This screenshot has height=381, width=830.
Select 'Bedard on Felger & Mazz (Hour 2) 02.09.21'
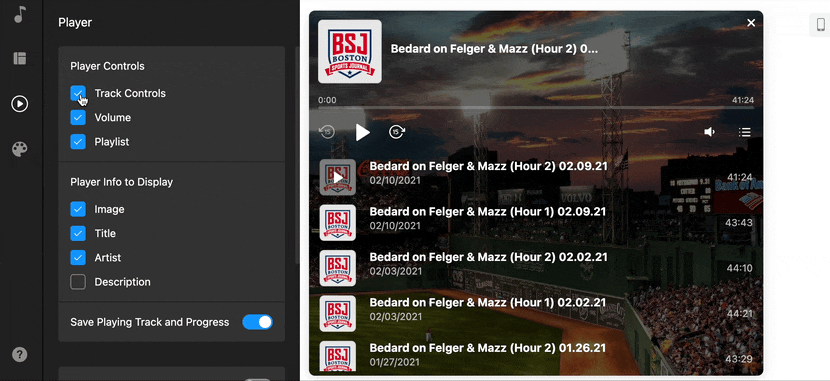coord(488,166)
